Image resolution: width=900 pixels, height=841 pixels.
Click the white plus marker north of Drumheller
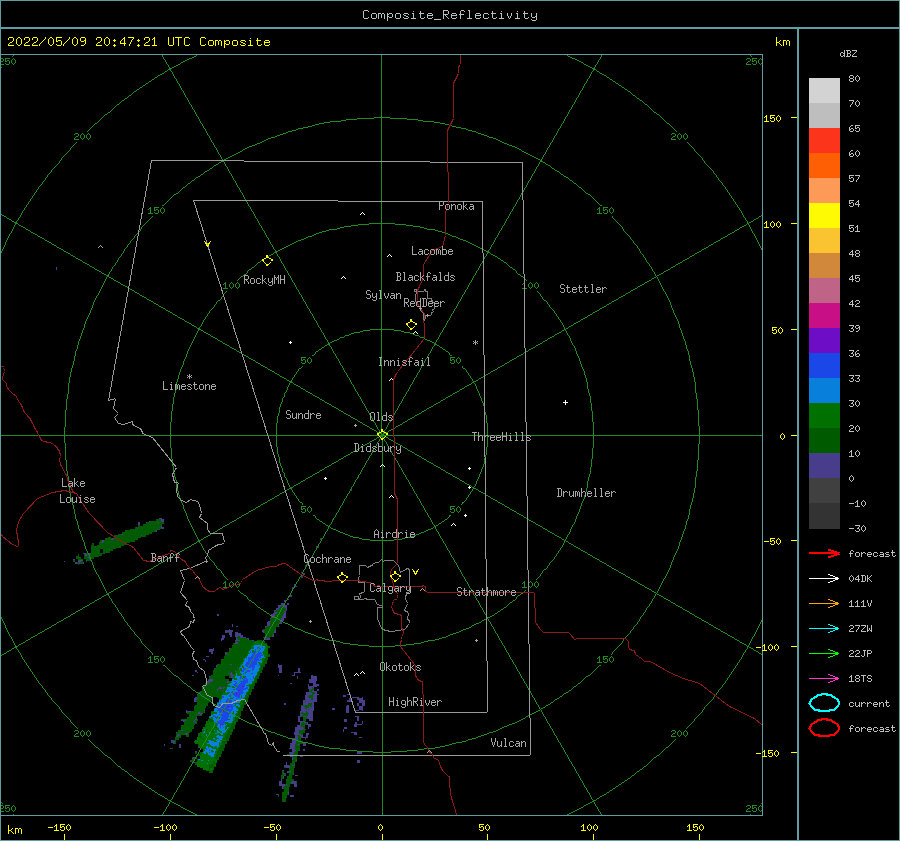click(x=565, y=402)
